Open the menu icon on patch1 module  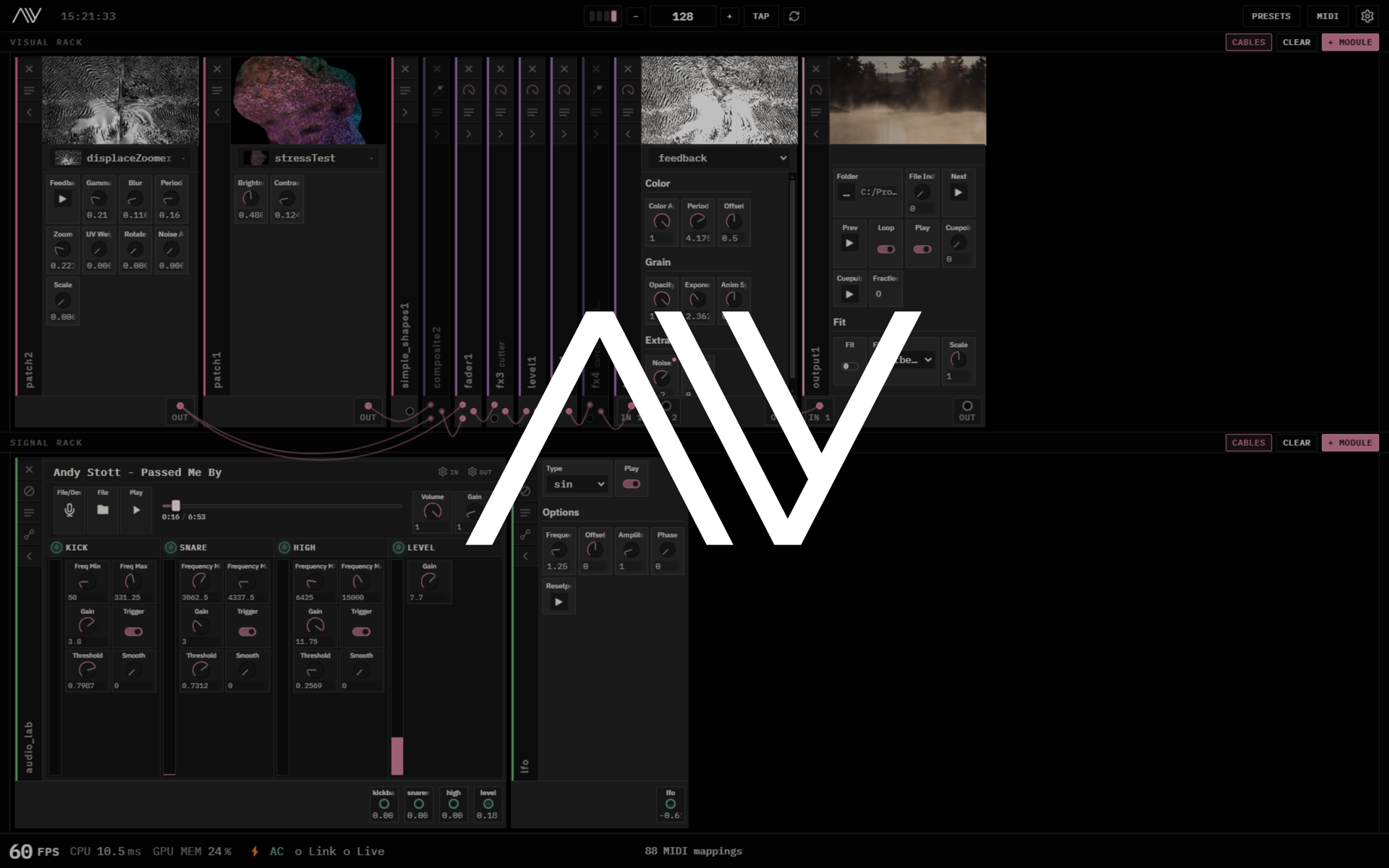click(x=217, y=90)
